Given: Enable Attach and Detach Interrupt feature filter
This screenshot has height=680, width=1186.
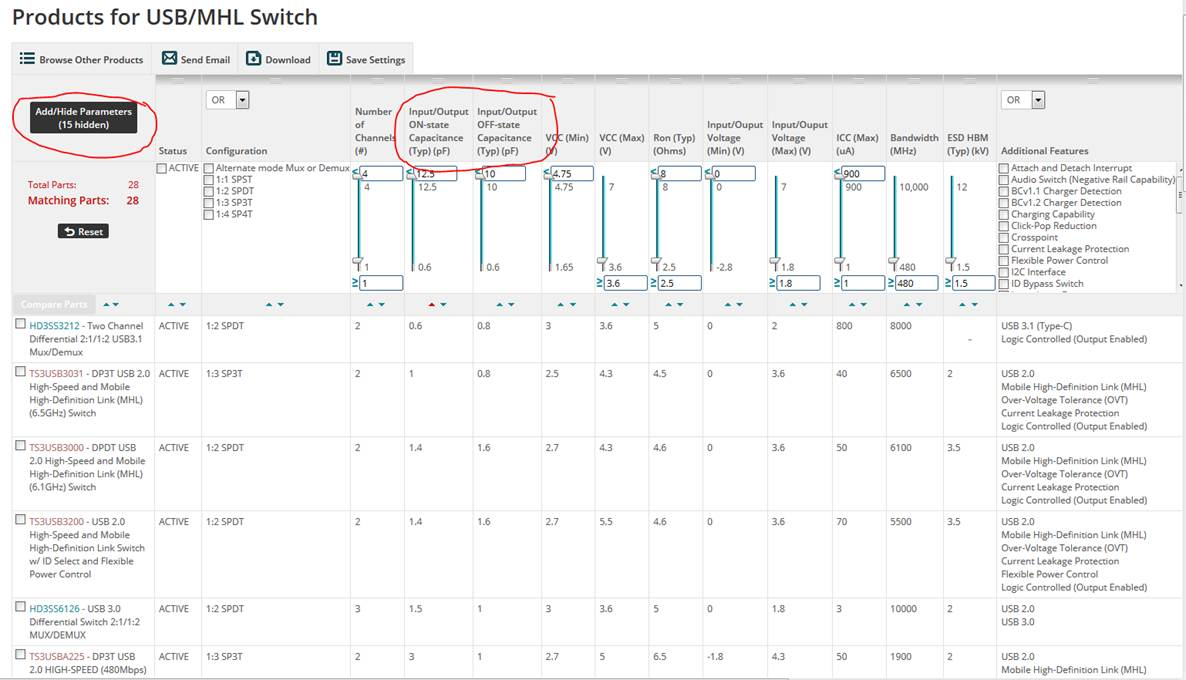Looking at the screenshot, I should (x=1004, y=169).
